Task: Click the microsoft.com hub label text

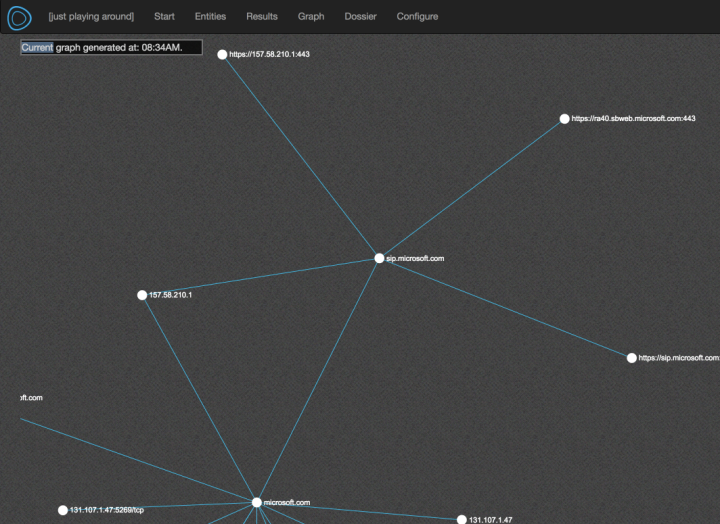Action: click(287, 502)
